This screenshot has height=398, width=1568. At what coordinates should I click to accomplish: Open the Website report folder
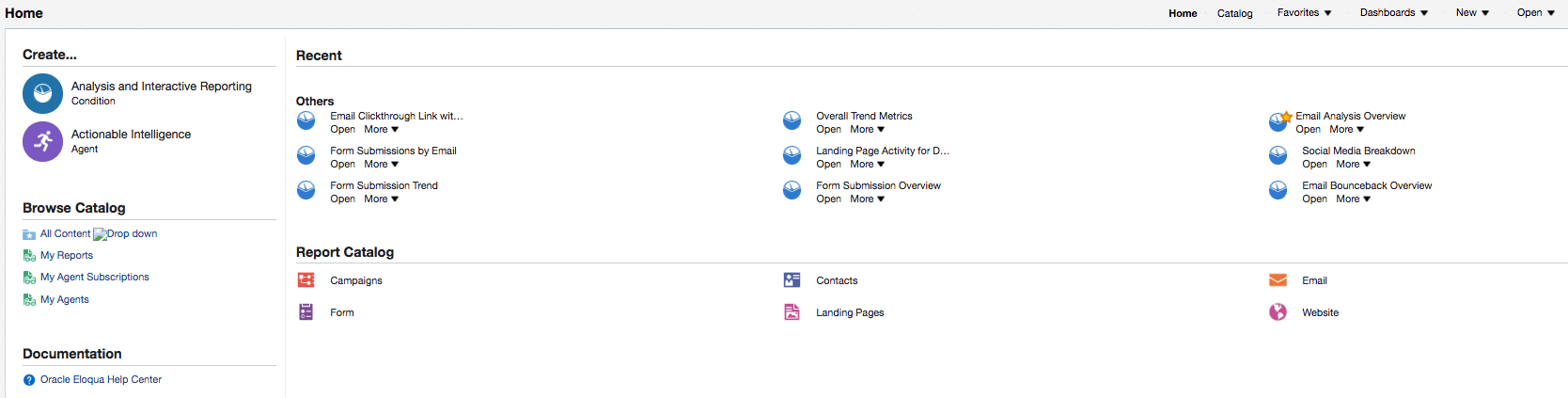[x=1320, y=313]
